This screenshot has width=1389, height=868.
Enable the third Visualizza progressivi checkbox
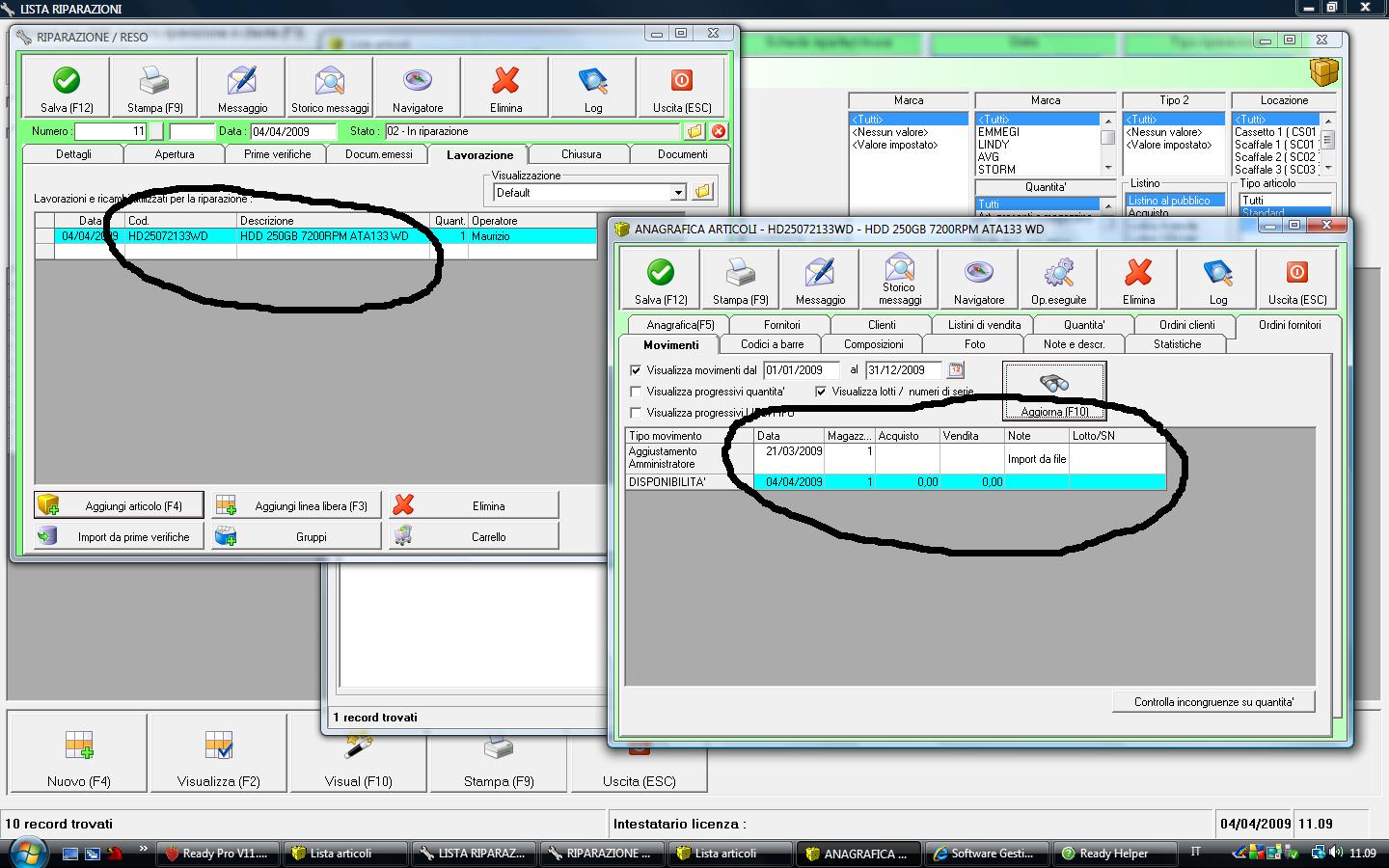tap(636, 413)
